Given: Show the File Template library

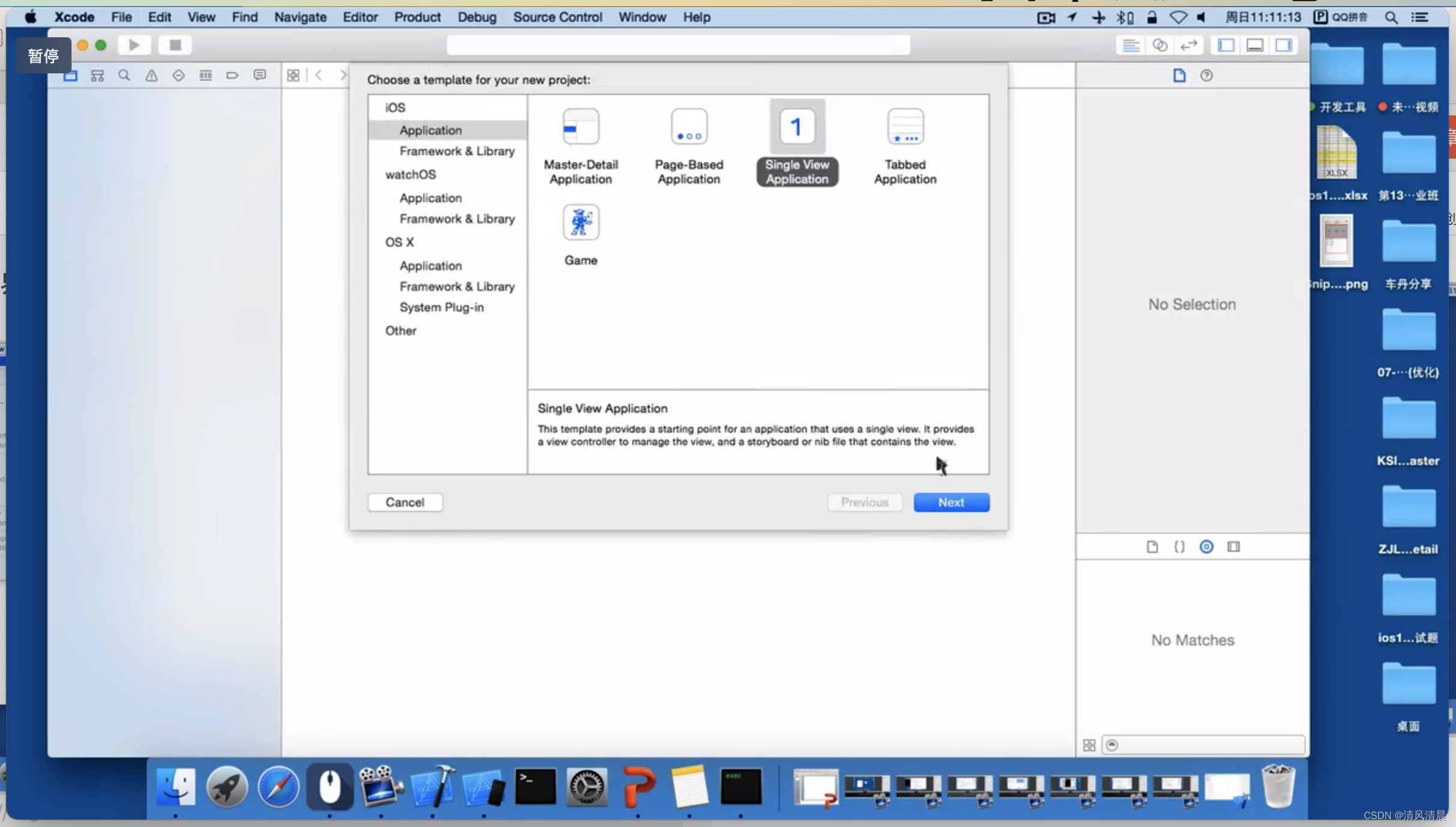Looking at the screenshot, I should (x=1152, y=546).
